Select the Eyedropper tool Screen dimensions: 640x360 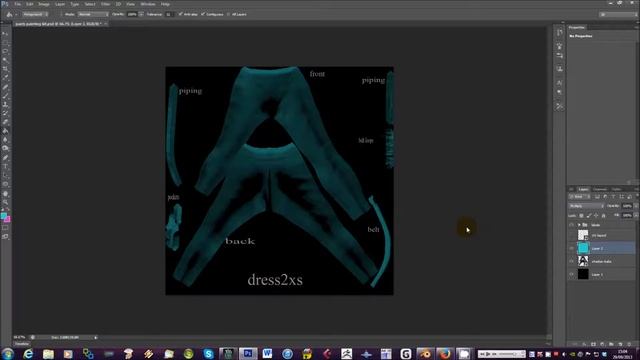click(x=5, y=78)
